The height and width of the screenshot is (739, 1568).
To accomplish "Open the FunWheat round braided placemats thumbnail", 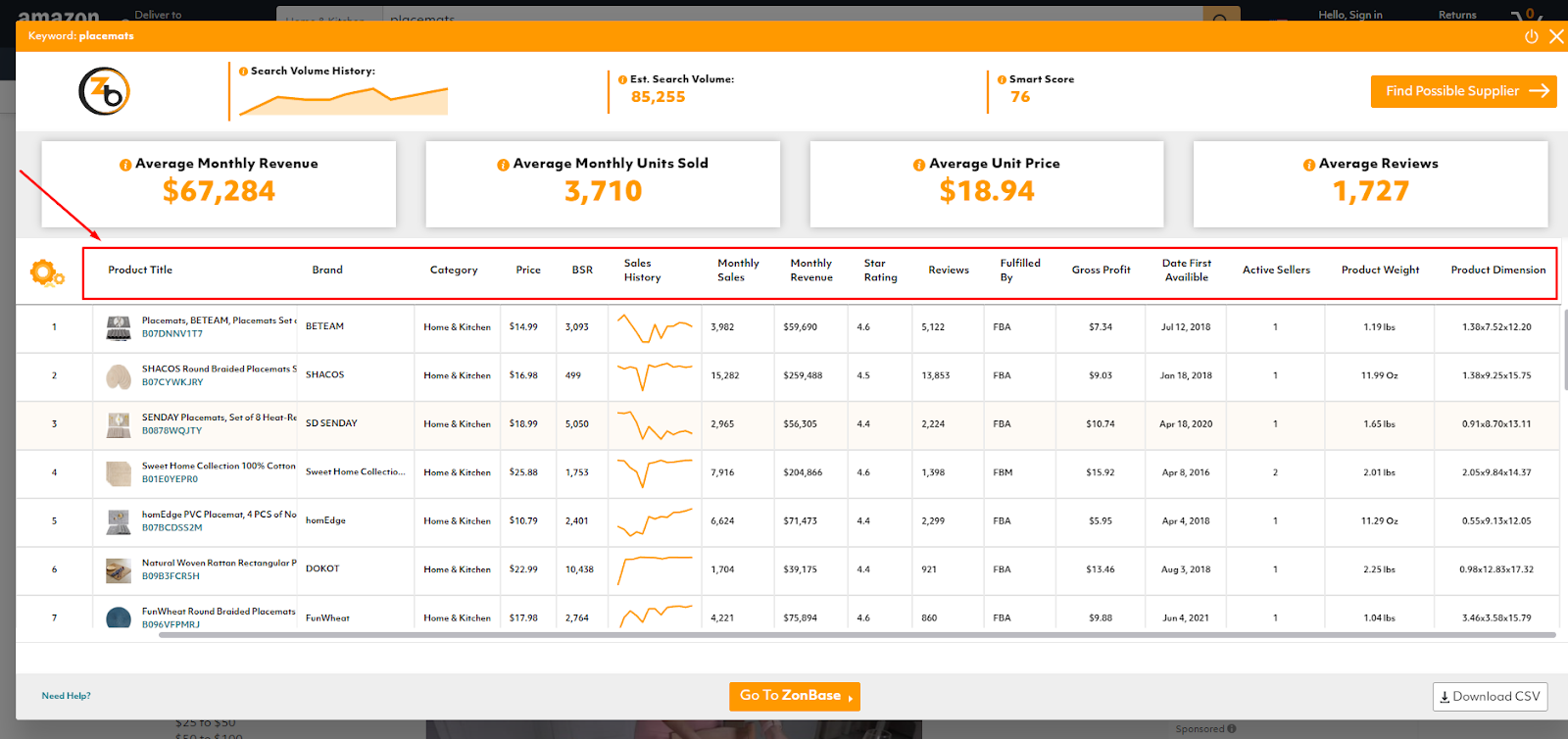I will (x=119, y=617).
